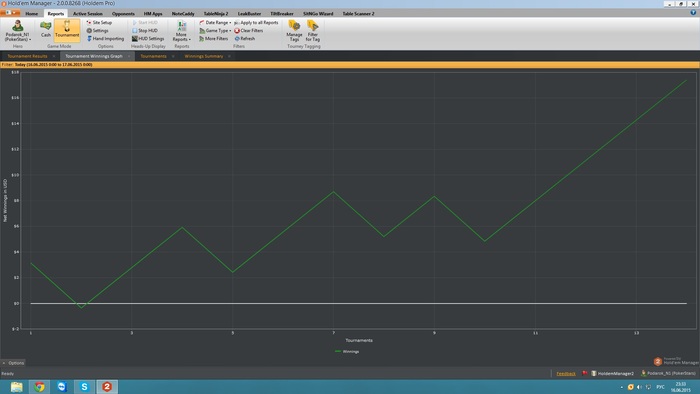The width and height of the screenshot is (700, 394).
Task: Expand the Game Type dropdown
Action: click(215, 31)
